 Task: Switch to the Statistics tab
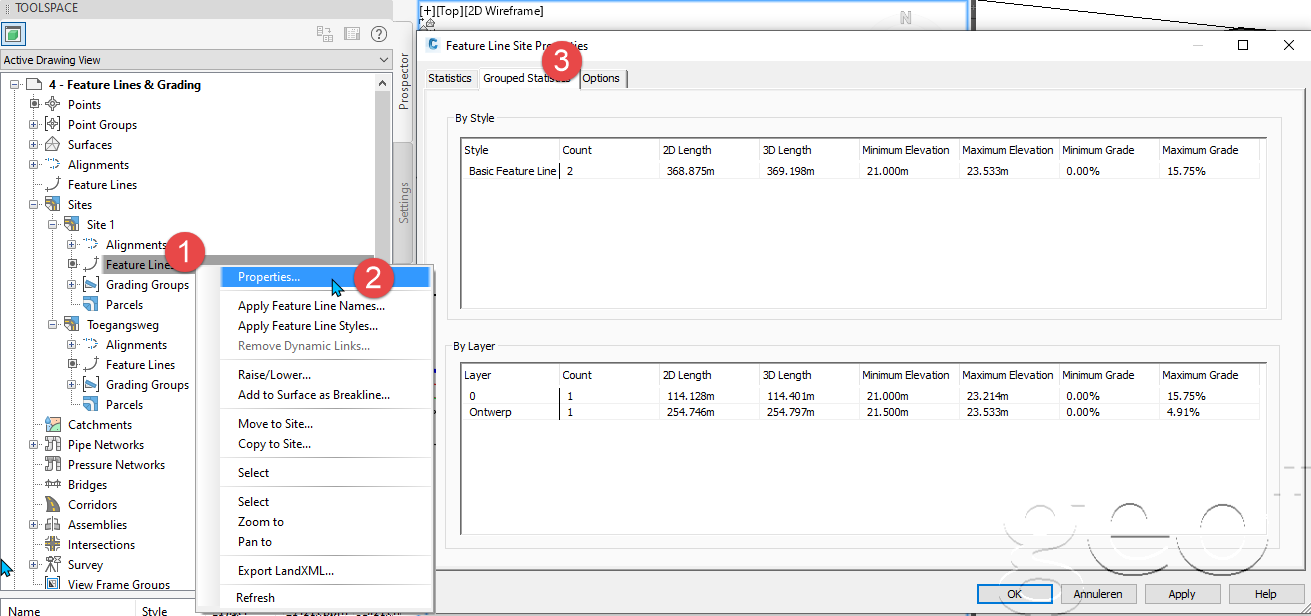450,78
